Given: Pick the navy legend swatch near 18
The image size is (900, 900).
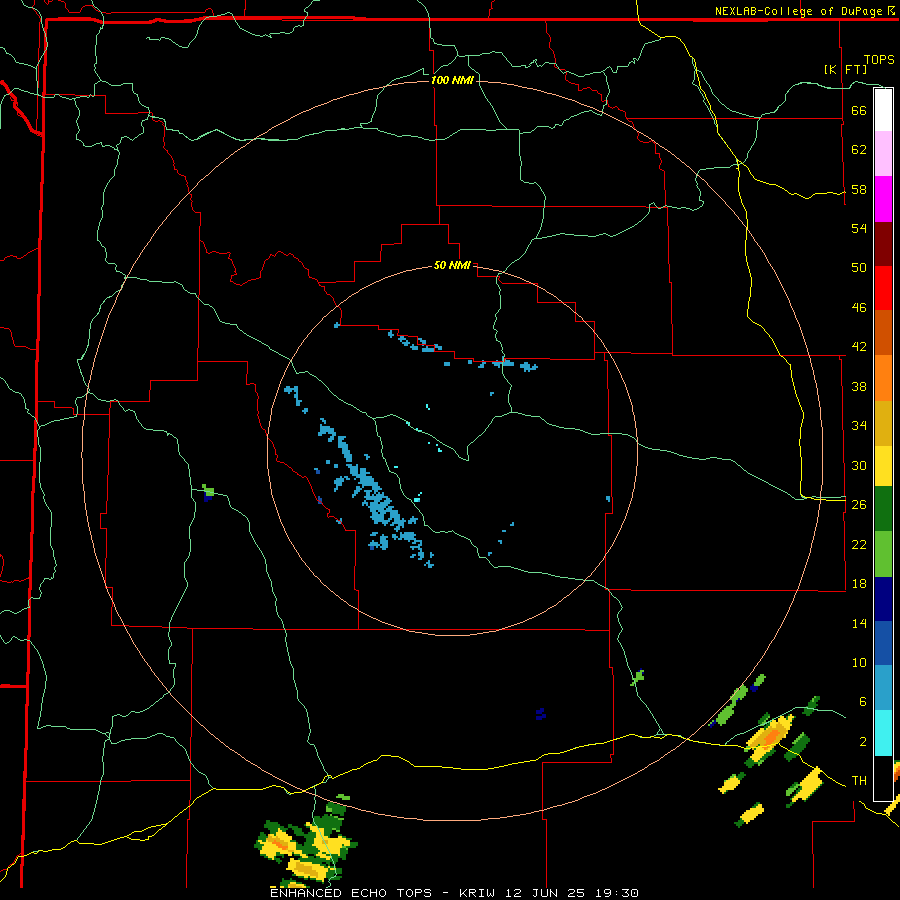Looking at the screenshot, I should (883, 599).
